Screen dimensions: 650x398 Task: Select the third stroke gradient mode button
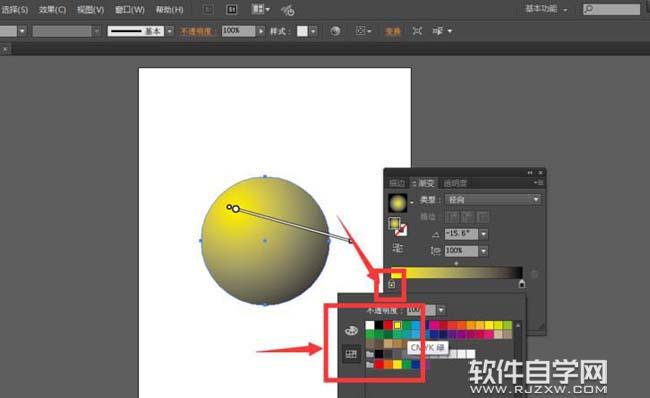point(483,217)
